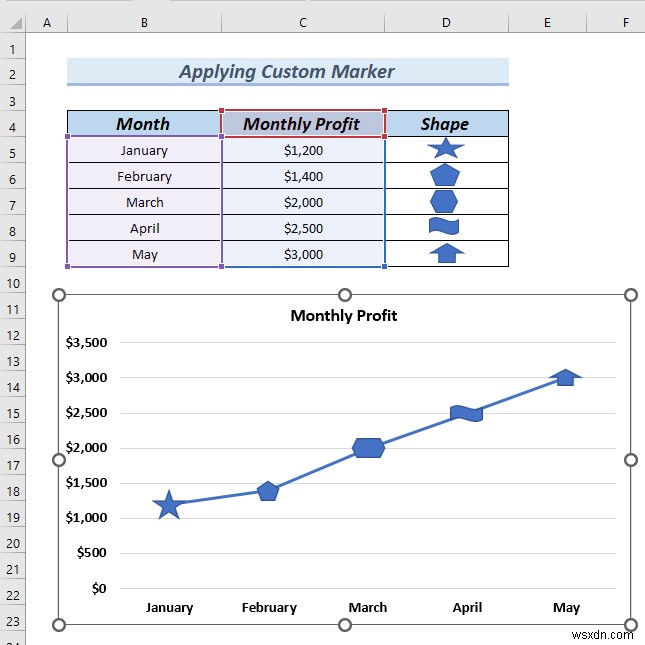Image resolution: width=645 pixels, height=645 pixels.
Task: Select the January cell in the table
Action: [144, 150]
